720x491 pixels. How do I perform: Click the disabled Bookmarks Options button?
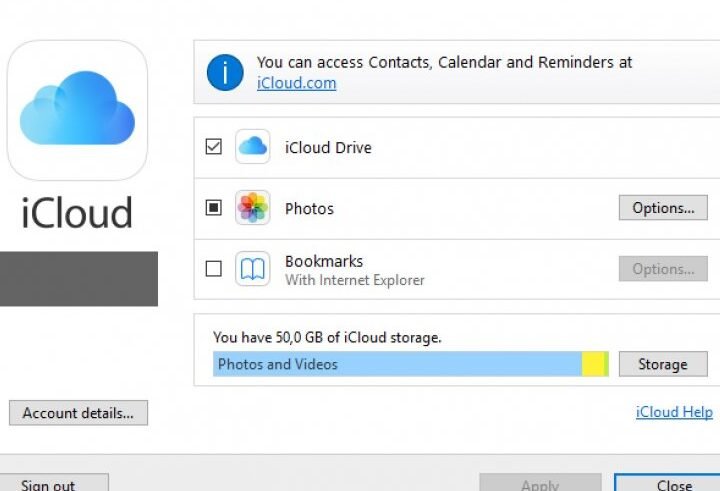663,269
